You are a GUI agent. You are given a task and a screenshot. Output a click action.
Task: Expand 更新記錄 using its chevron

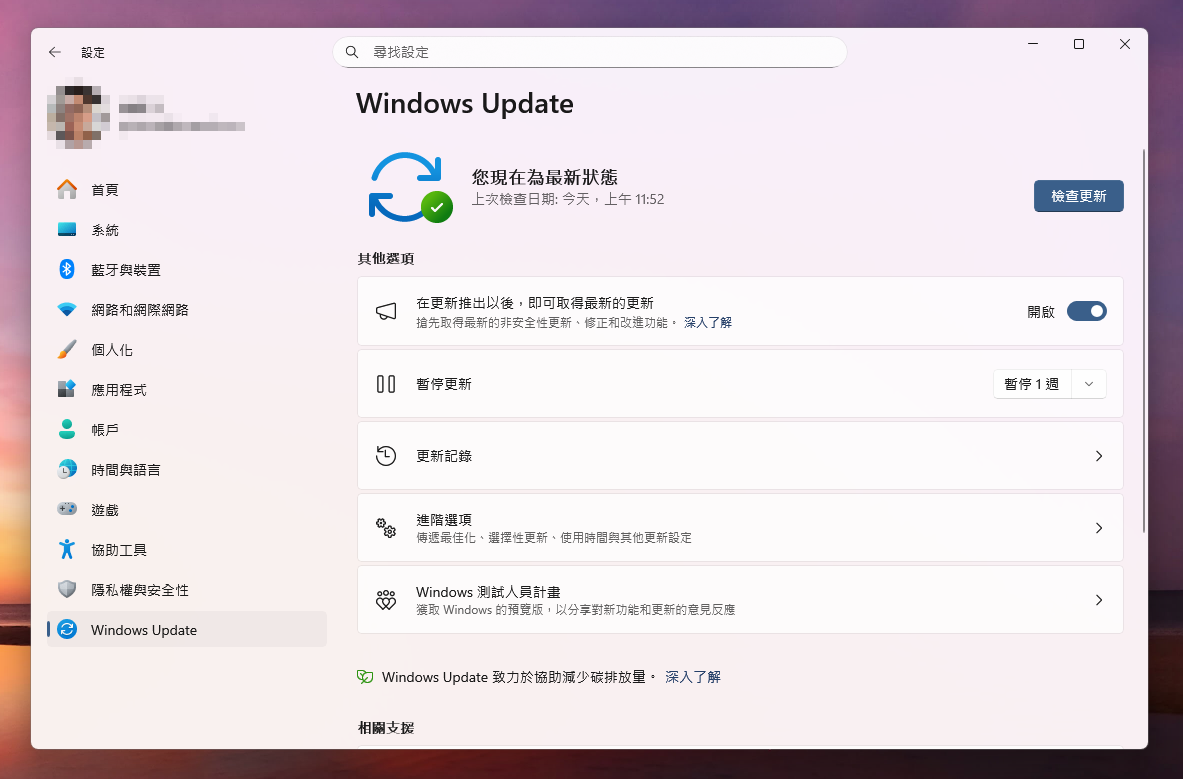point(1098,456)
